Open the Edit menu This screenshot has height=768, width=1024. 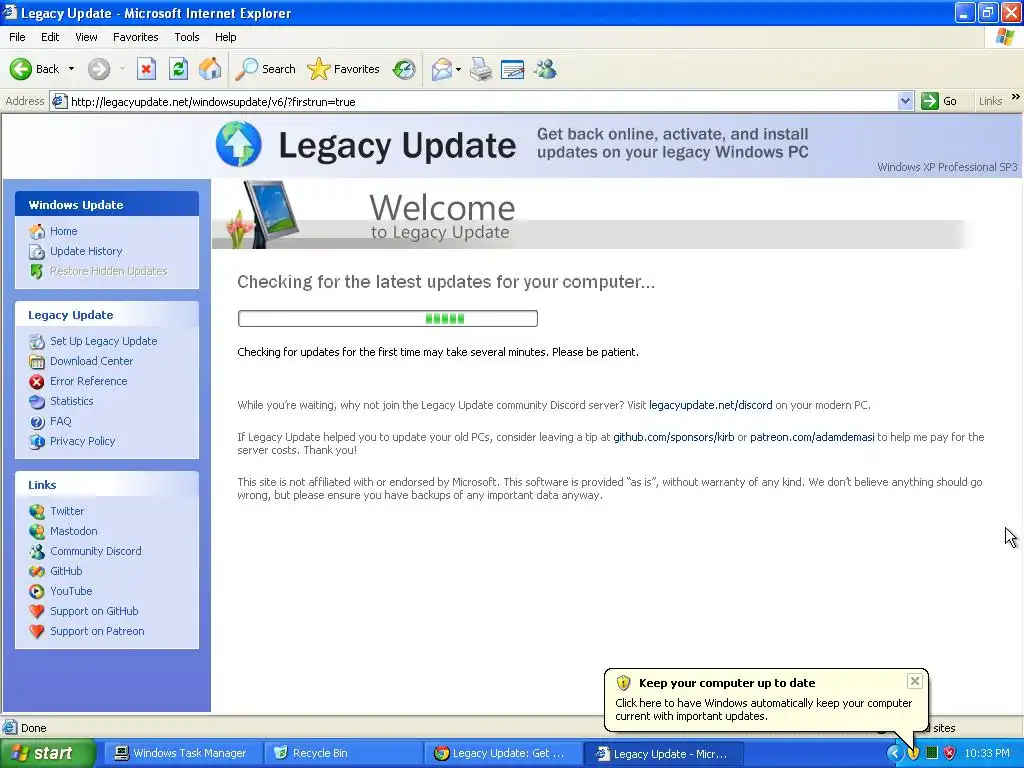pyautogui.click(x=50, y=37)
